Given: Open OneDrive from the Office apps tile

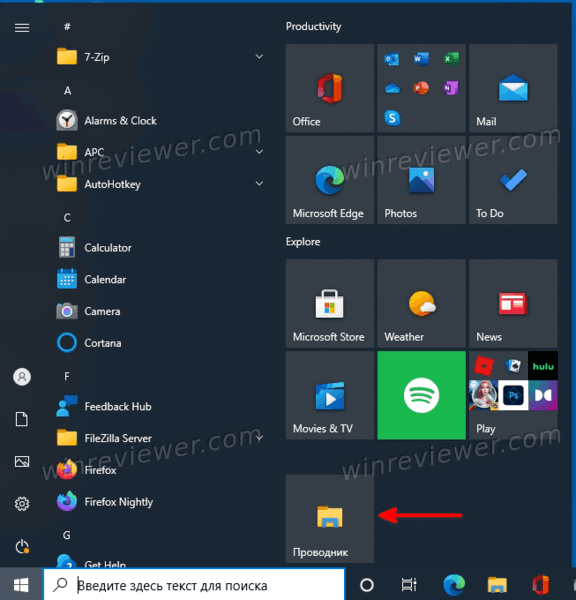Looking at the screenshot, I should coord(392,89).
